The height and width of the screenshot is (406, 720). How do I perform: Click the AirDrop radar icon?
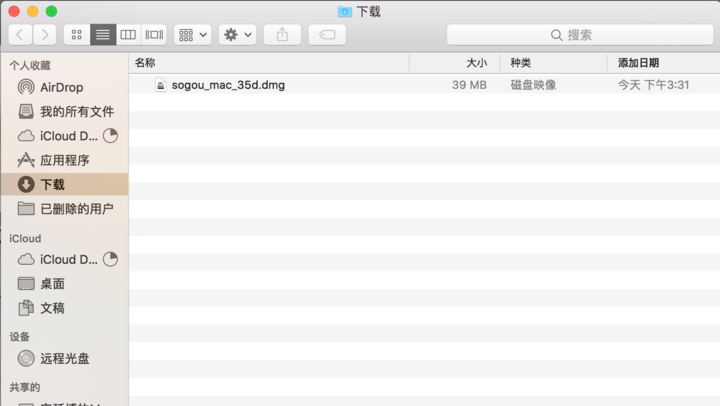pyautogui.click(x=26, y=87)
